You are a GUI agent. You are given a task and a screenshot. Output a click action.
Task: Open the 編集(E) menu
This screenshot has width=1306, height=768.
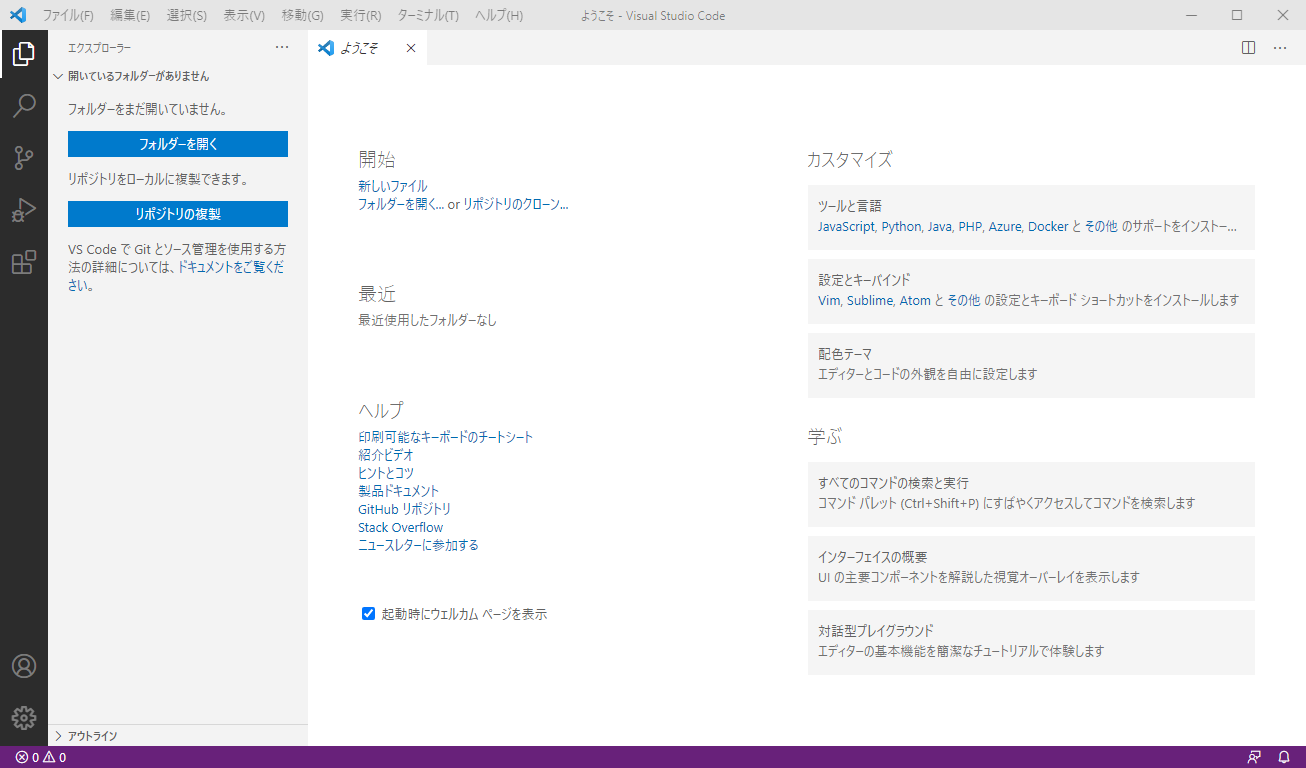(x=130, y=15)
